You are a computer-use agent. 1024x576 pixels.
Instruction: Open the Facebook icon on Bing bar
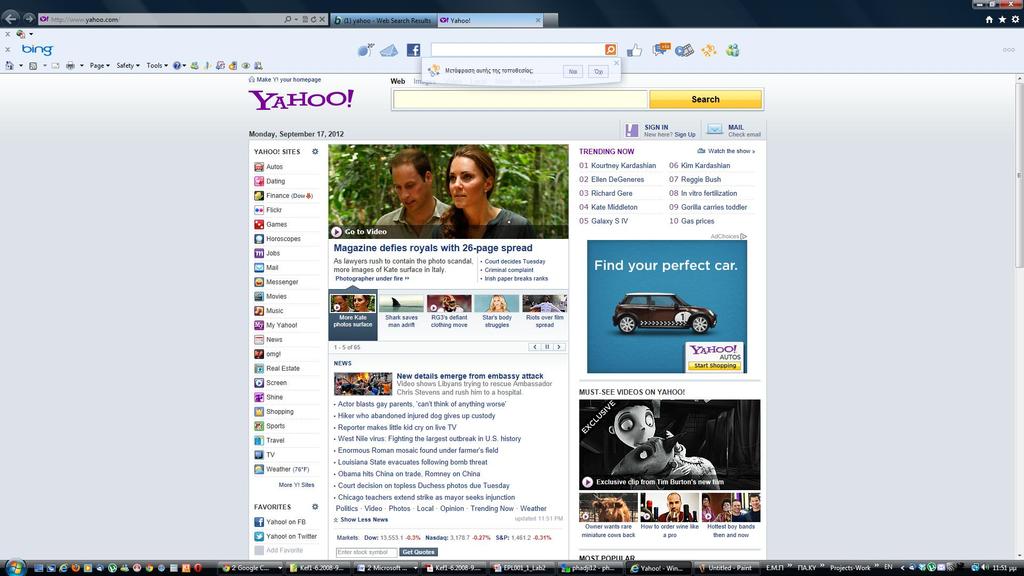(413, 50)
